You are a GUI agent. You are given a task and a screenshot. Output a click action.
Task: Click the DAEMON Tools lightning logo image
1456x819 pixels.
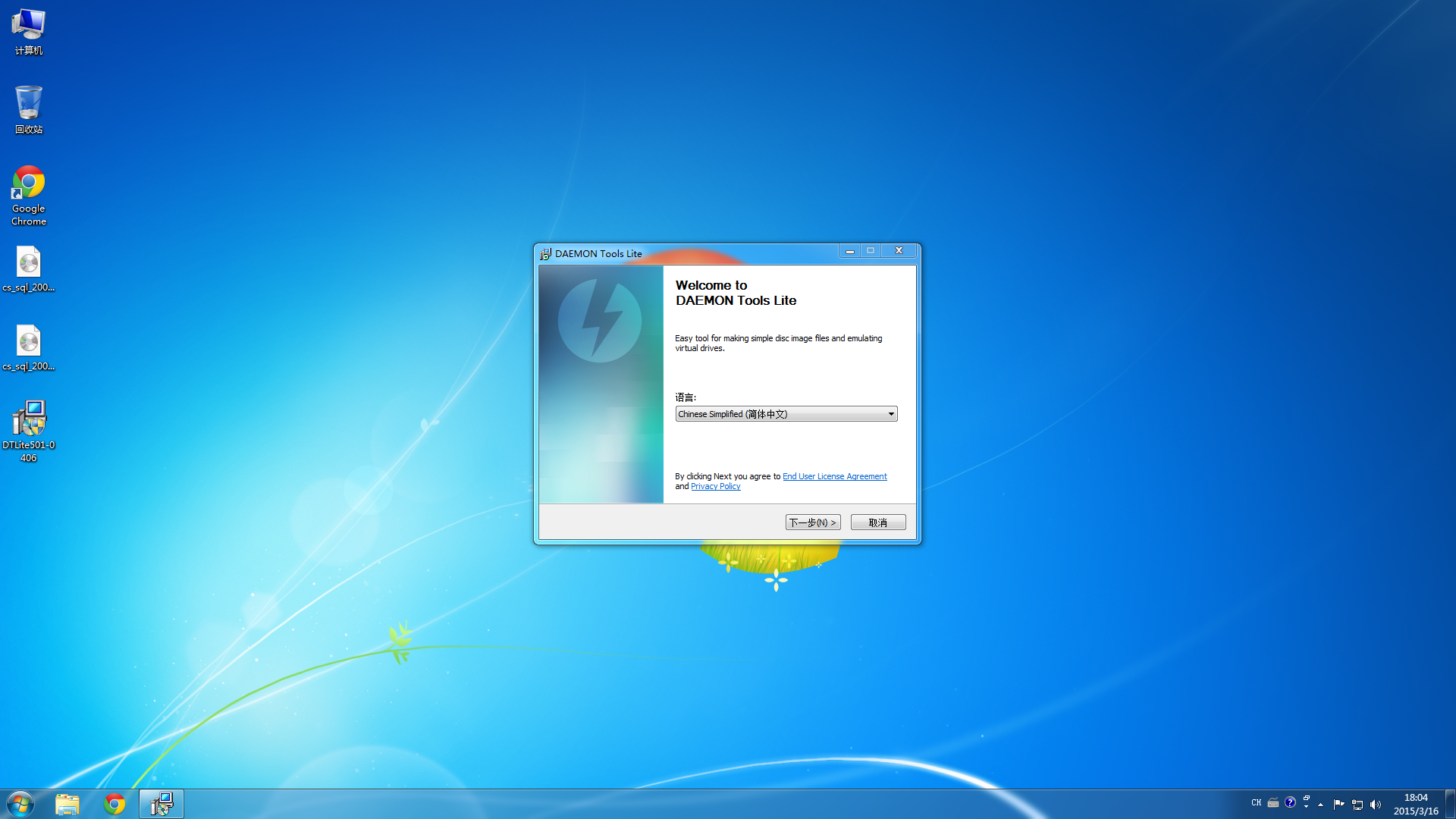pyautogui.click(x=600, y=321)
